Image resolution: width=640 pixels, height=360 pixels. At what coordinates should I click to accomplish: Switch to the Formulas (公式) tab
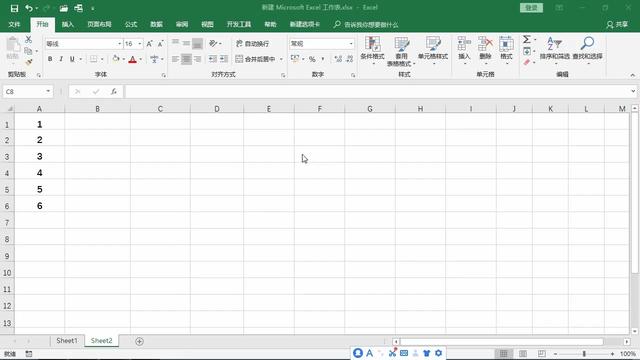[131, 24]
